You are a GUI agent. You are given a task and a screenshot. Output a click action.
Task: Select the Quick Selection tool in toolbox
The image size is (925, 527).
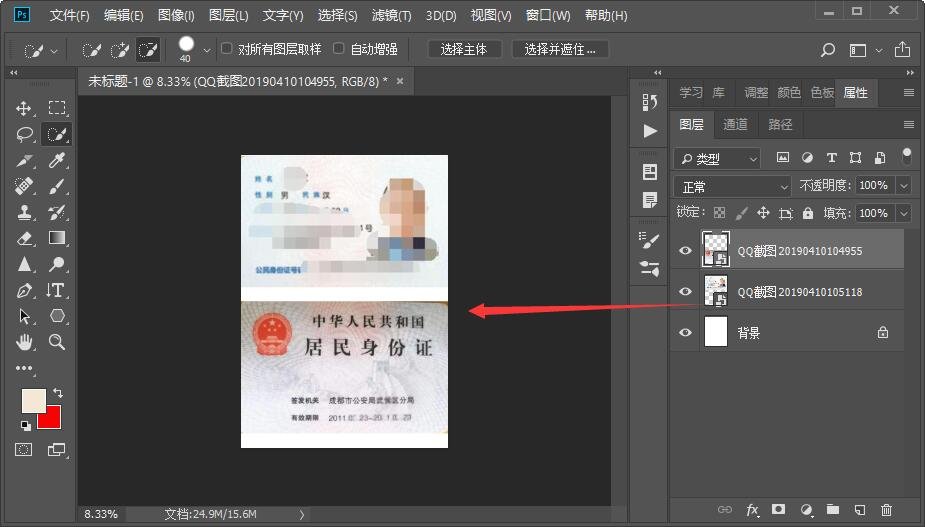(57, 135)
